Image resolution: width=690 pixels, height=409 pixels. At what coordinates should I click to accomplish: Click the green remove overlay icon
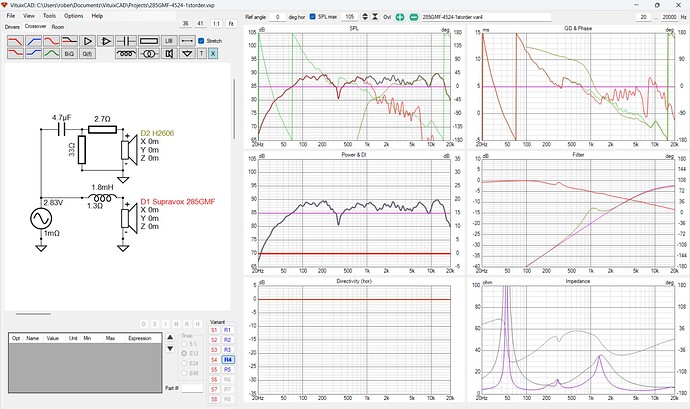(x=414, y=17)
